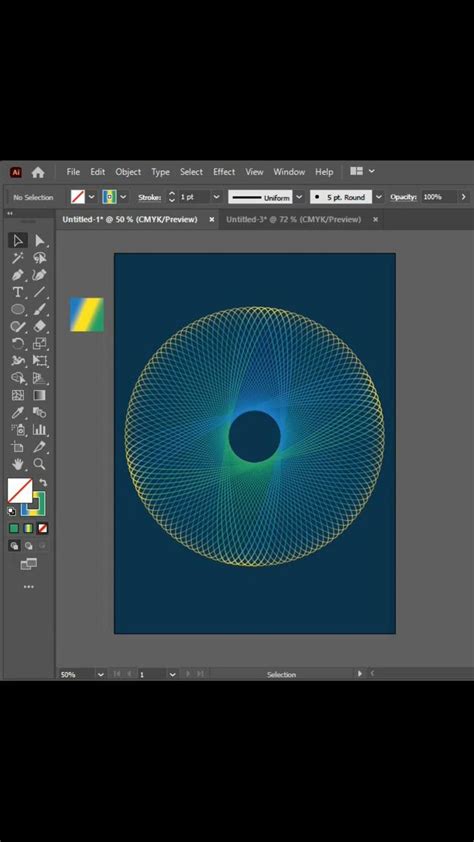
Task: Open stroke color dropdown in control bar
Action: 123,197
